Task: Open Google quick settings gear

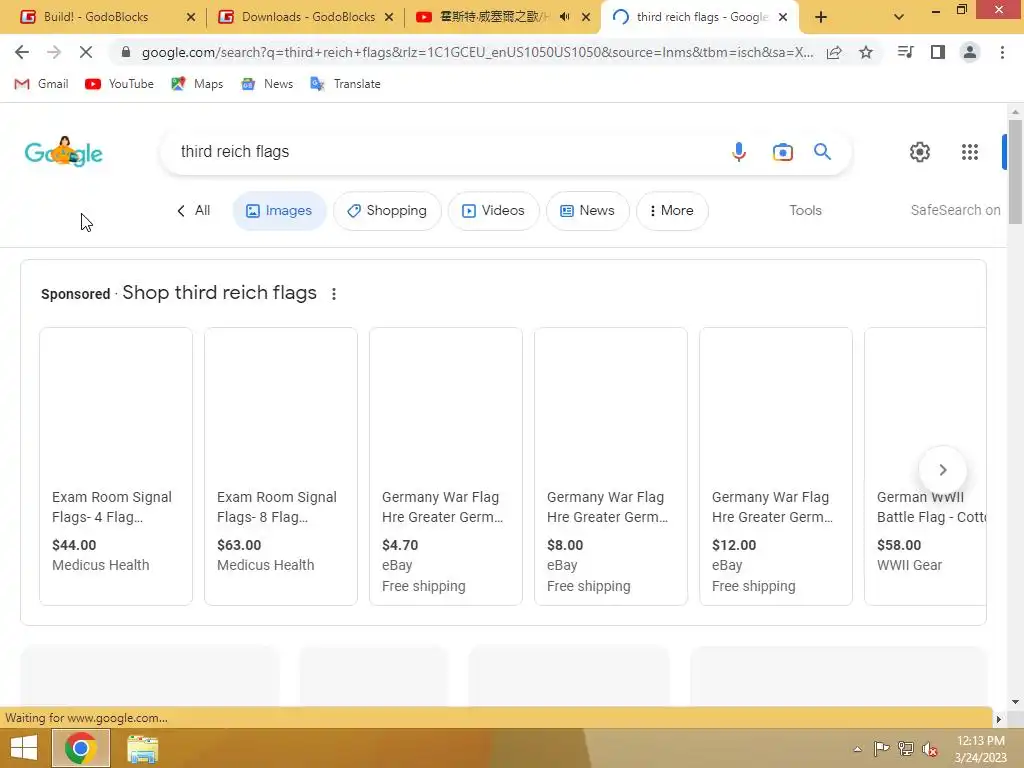Action: tap(920, 152)
